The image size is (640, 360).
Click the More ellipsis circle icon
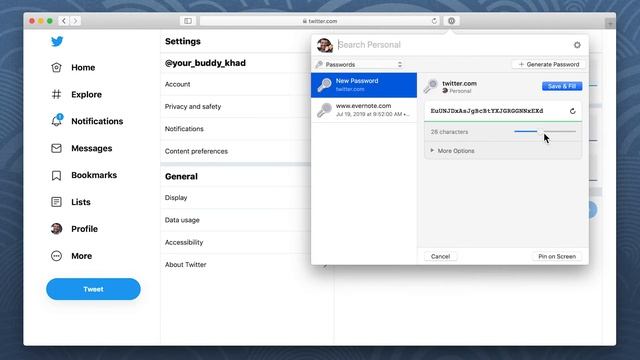(x=56, y=256)
